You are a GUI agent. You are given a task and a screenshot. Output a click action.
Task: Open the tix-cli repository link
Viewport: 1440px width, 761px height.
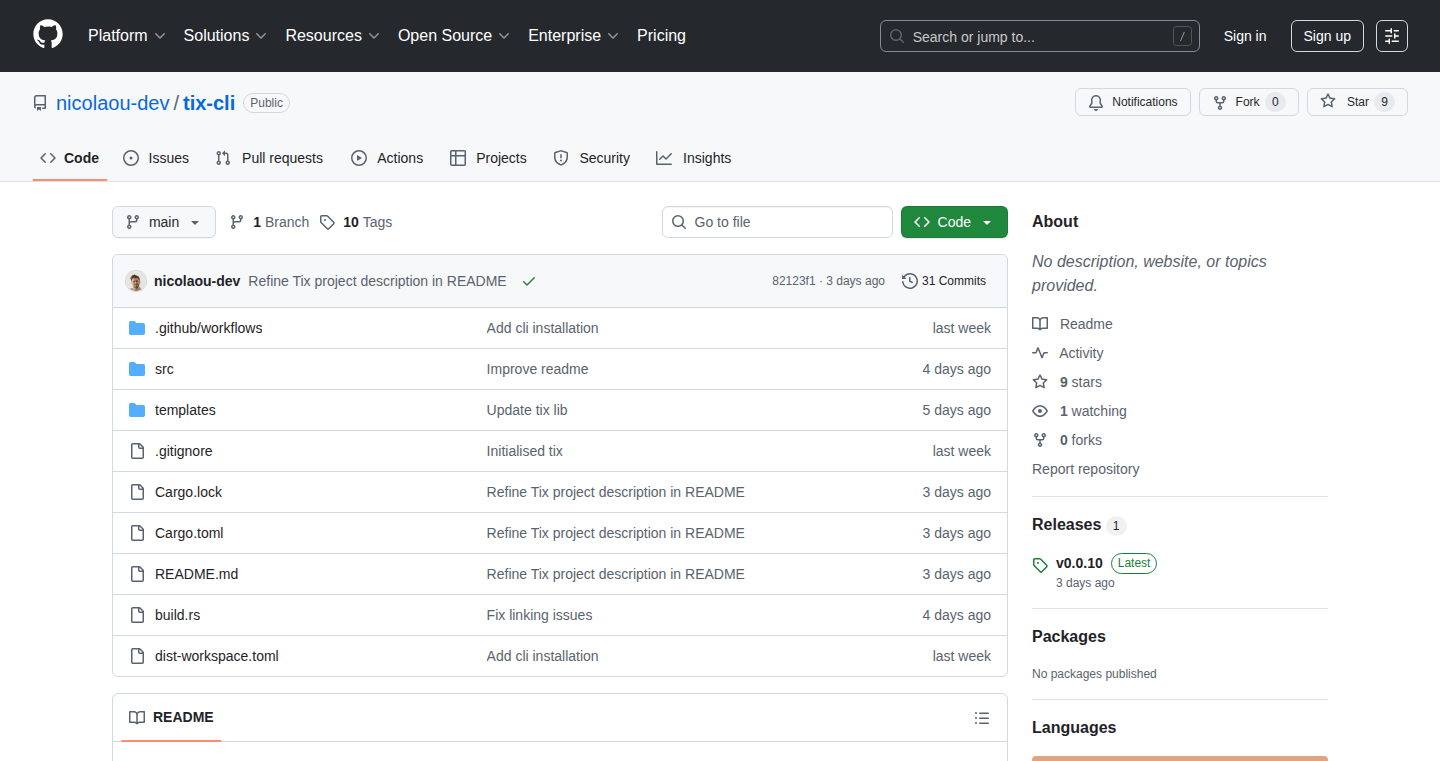point(209,102)
